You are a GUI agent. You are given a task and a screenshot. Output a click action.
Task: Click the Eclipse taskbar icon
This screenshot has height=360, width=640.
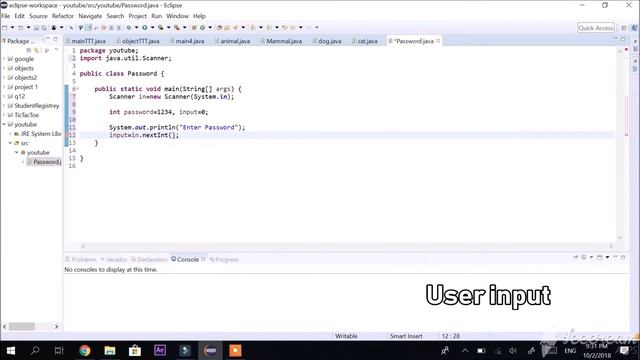pos(210,351)
